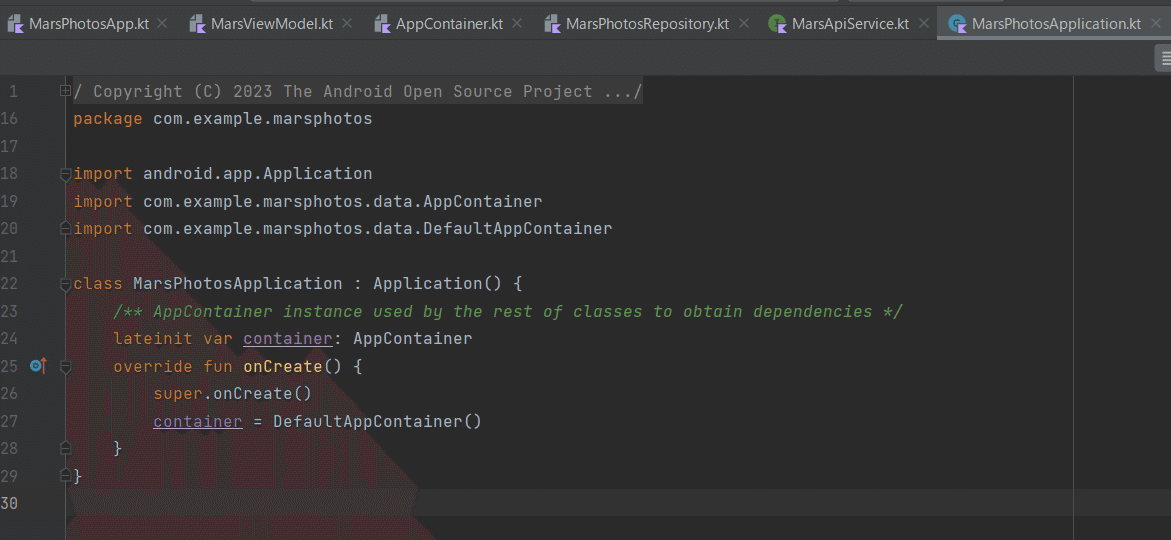The height and width of the screenshot is (540, 1171).
Task: Click the container variable on line 24
Action: [x=288, y=339]
